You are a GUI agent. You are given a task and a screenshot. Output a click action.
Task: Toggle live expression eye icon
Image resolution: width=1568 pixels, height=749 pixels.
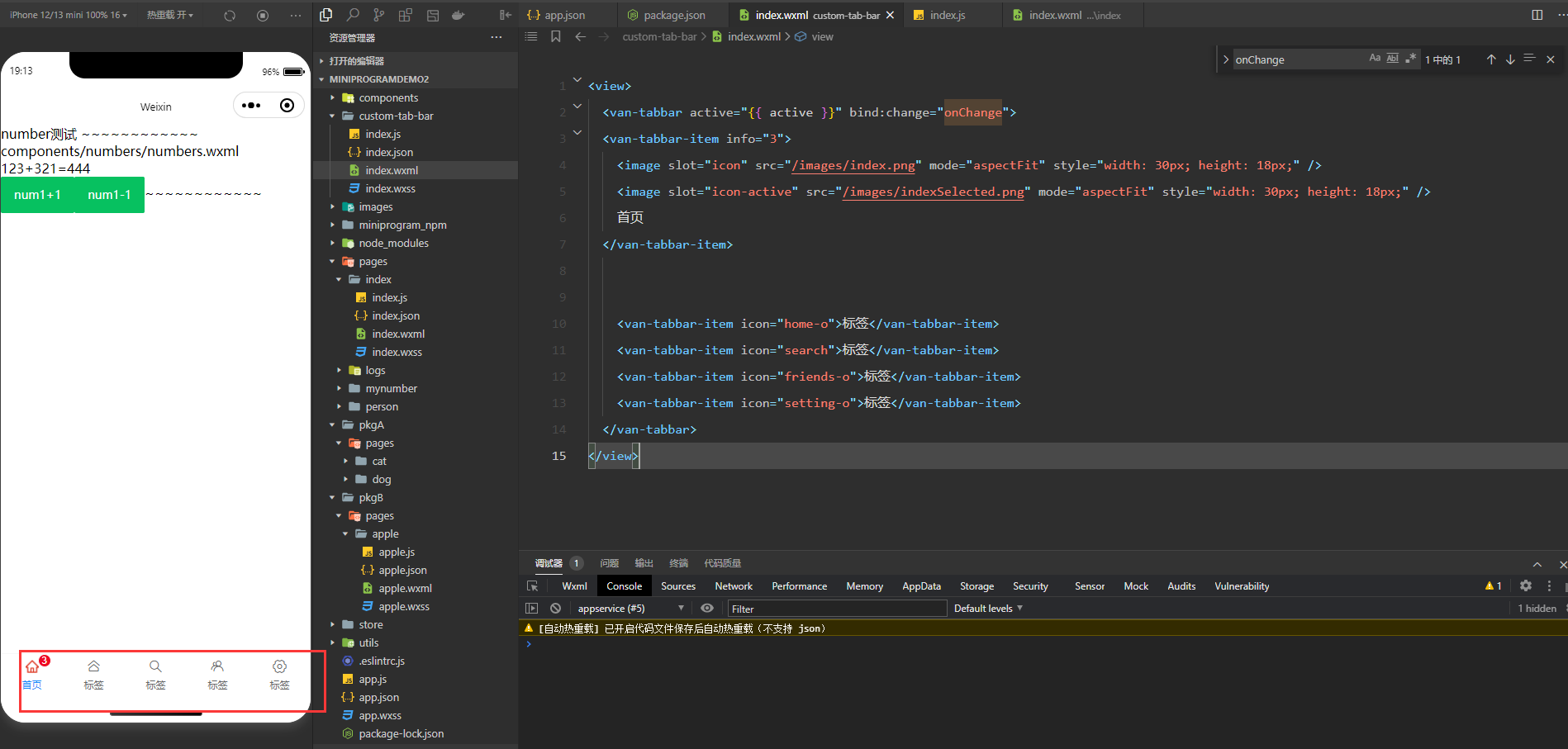707,609
